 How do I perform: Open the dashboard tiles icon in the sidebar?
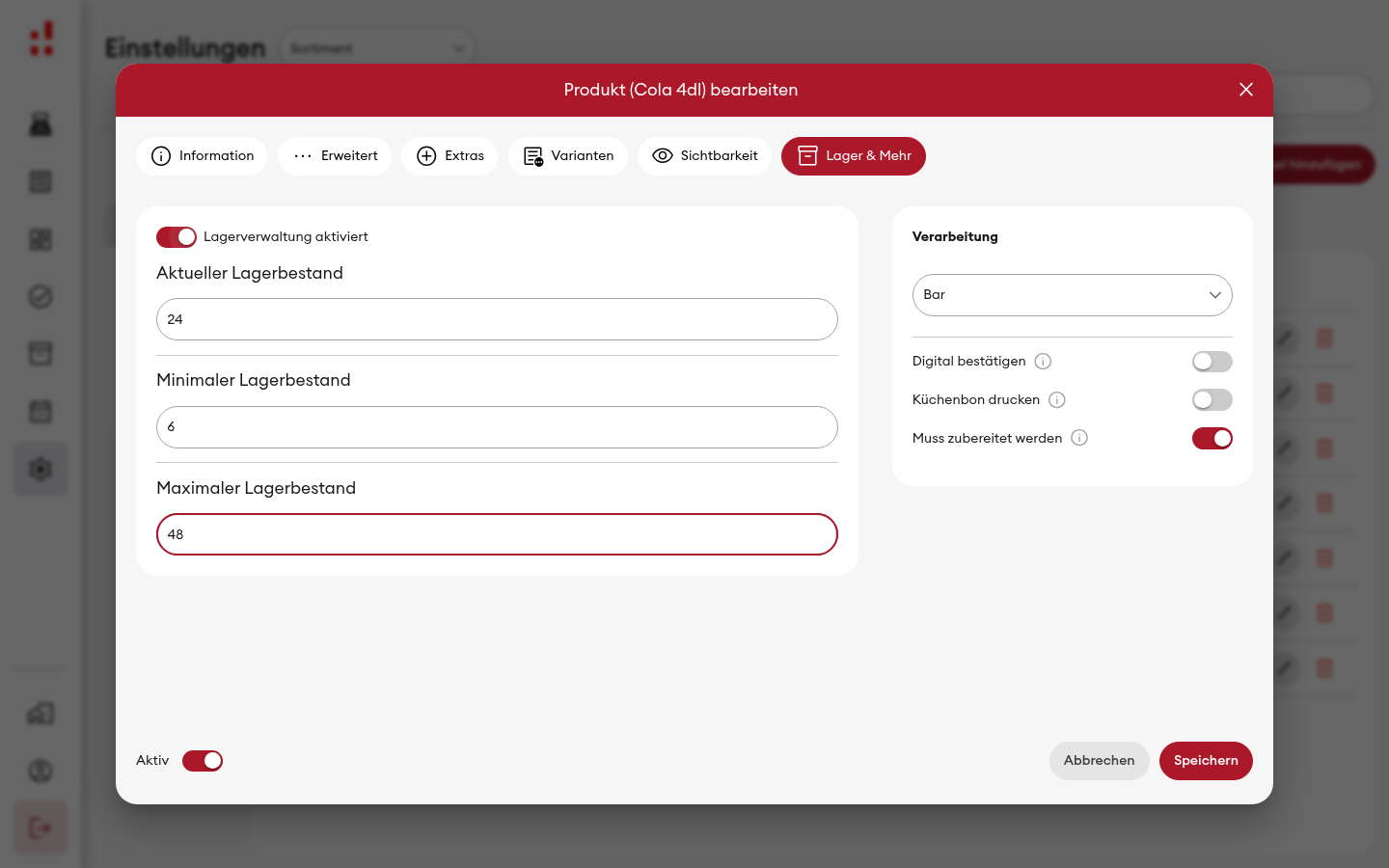tap(41, 239)
